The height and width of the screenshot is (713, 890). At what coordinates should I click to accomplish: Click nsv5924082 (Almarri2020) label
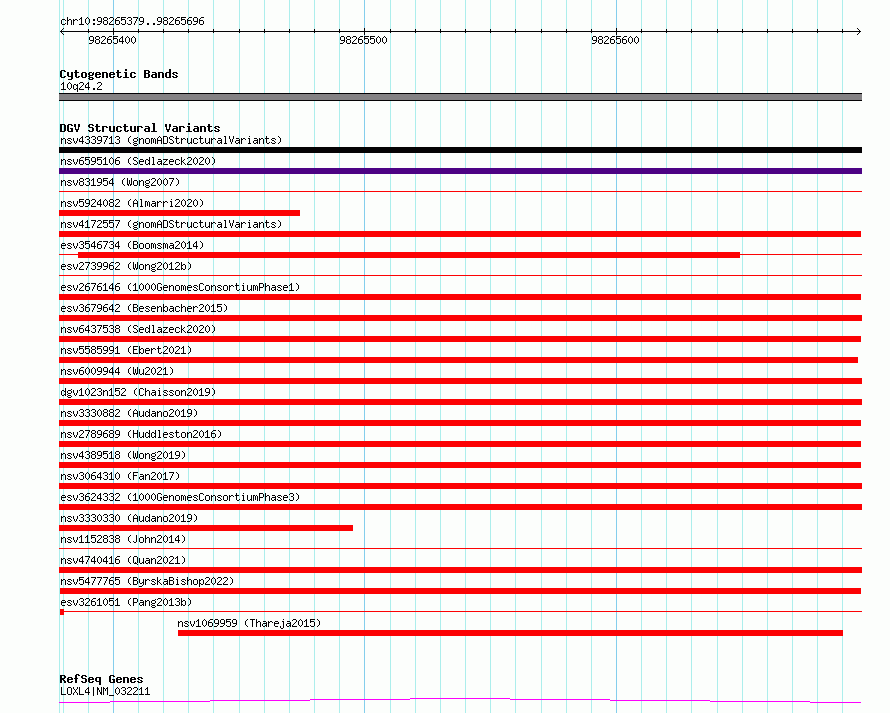(132, 203)
